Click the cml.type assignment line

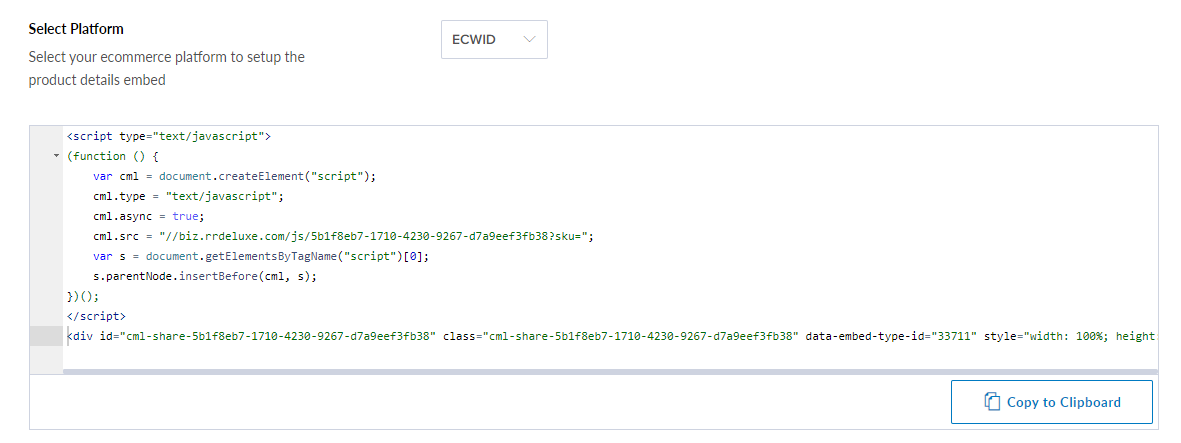pos(188,197)
